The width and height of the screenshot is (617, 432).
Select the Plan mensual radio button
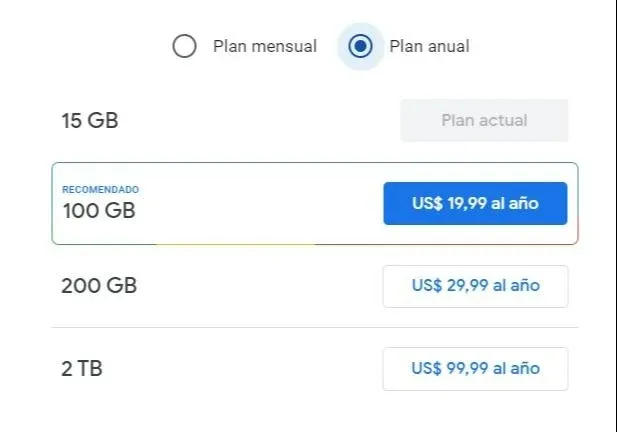coord(184,46)
